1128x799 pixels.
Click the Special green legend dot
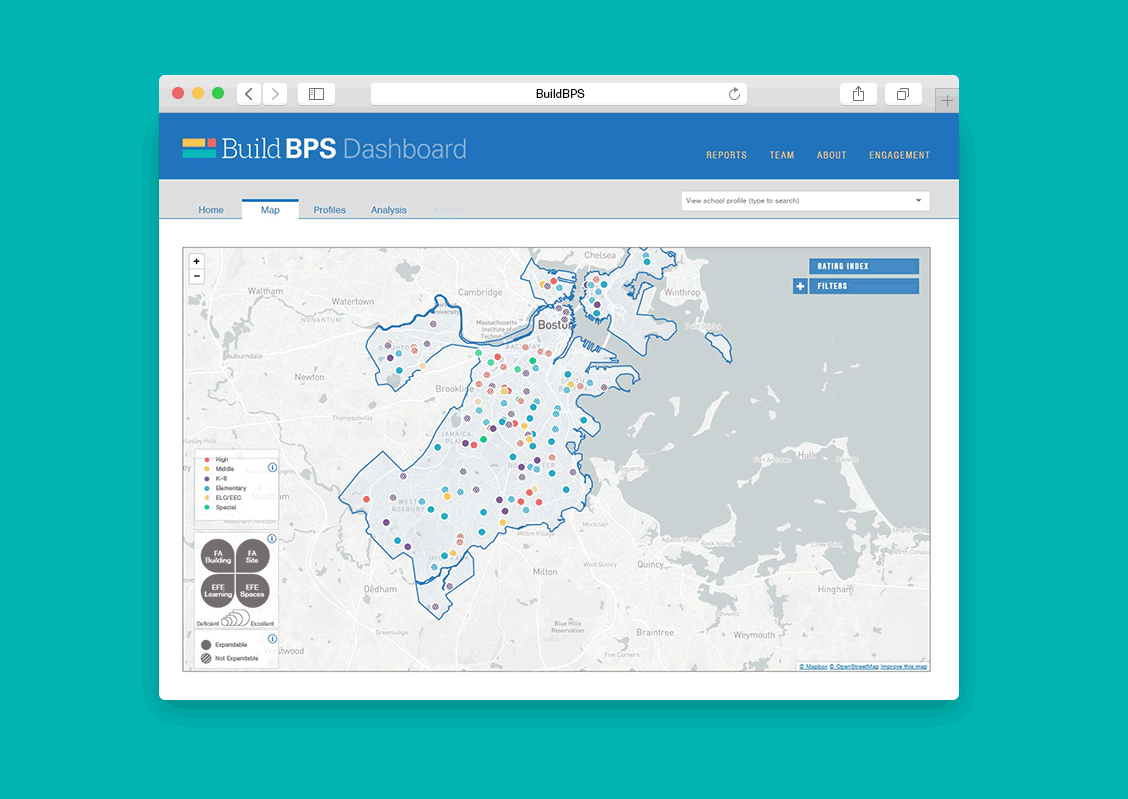[x=206, y=507]
